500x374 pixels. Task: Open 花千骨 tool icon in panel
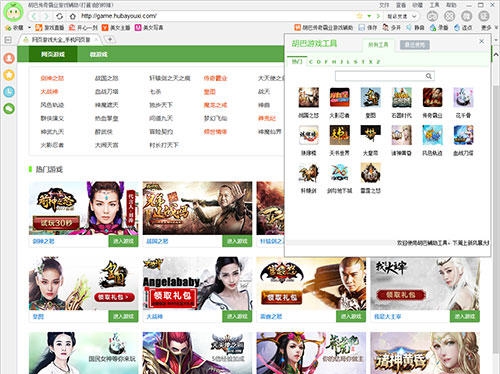pyautogui.click(x=463, y=97)
